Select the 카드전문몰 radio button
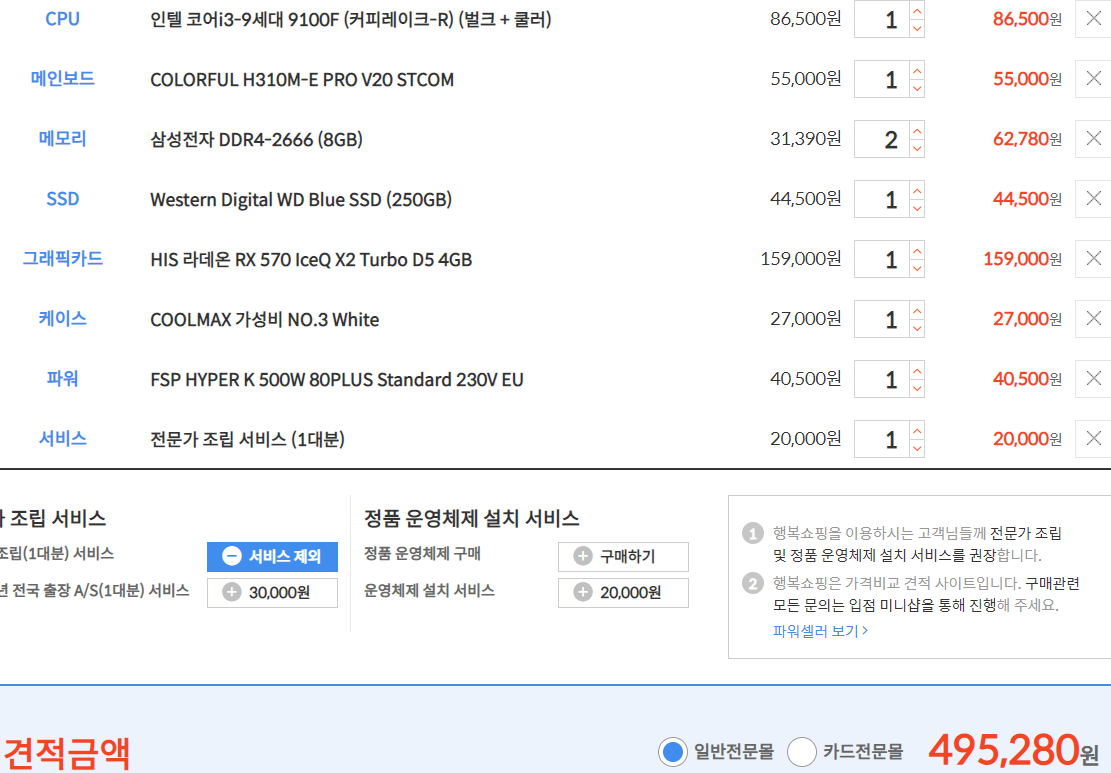Image resolution: width=1111 pixels, height=773 pixels. pyautogui.click(x=801, y=752)
